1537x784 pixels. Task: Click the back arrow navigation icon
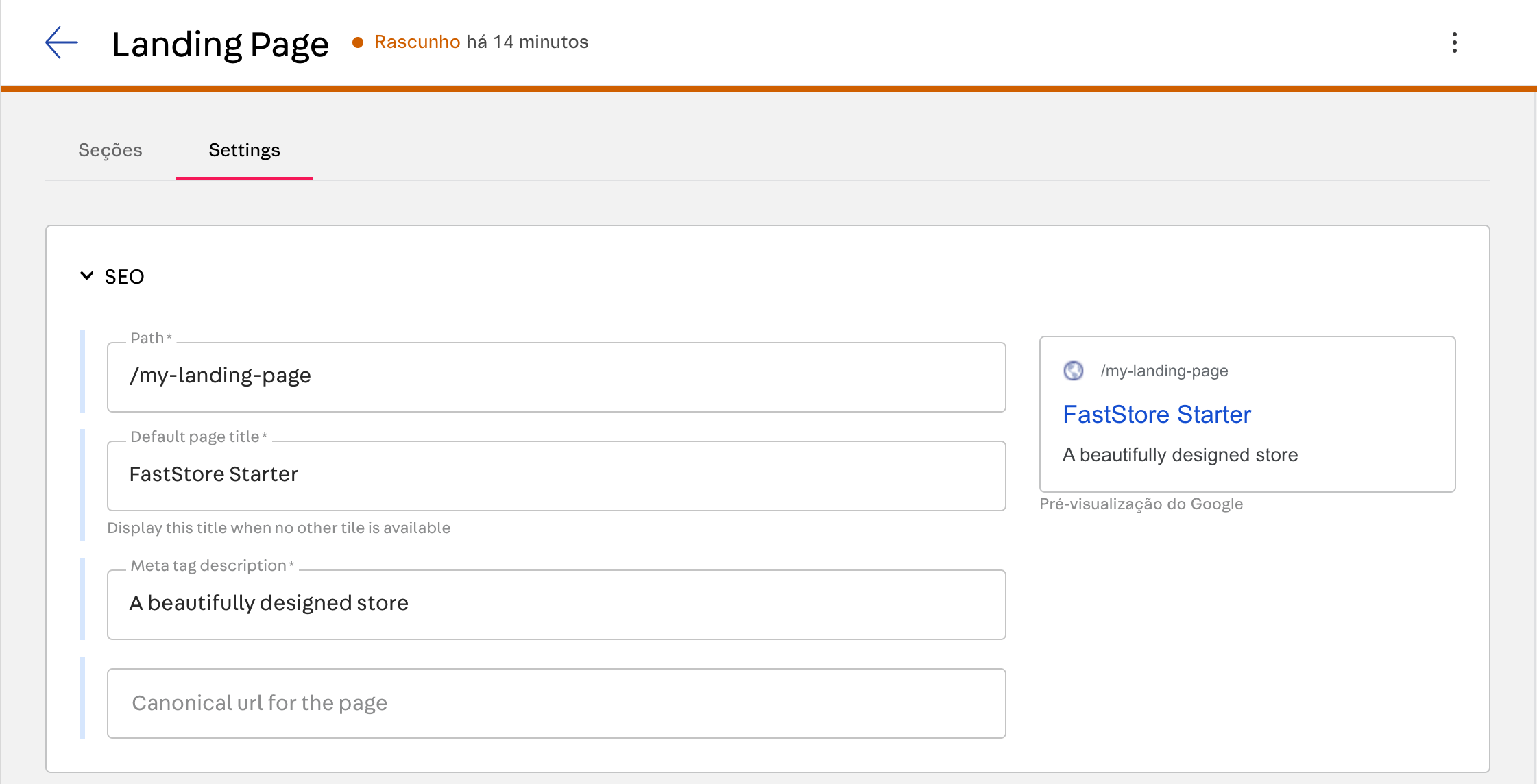[59, 41]
